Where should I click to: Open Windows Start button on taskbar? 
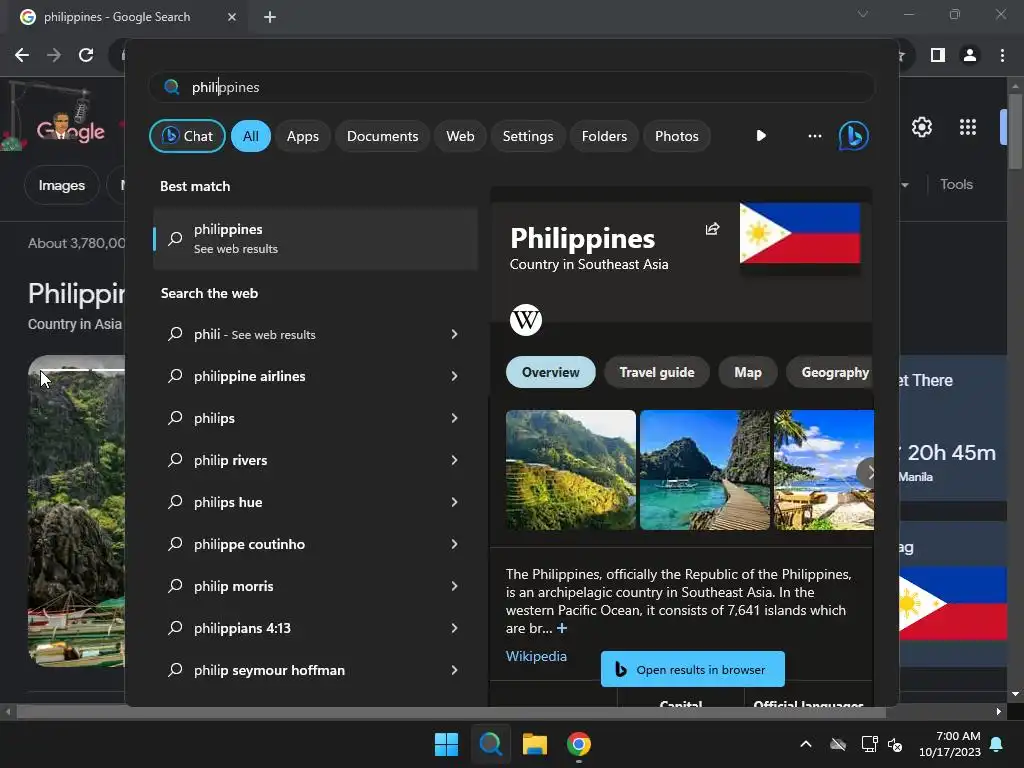coord(446,744)
